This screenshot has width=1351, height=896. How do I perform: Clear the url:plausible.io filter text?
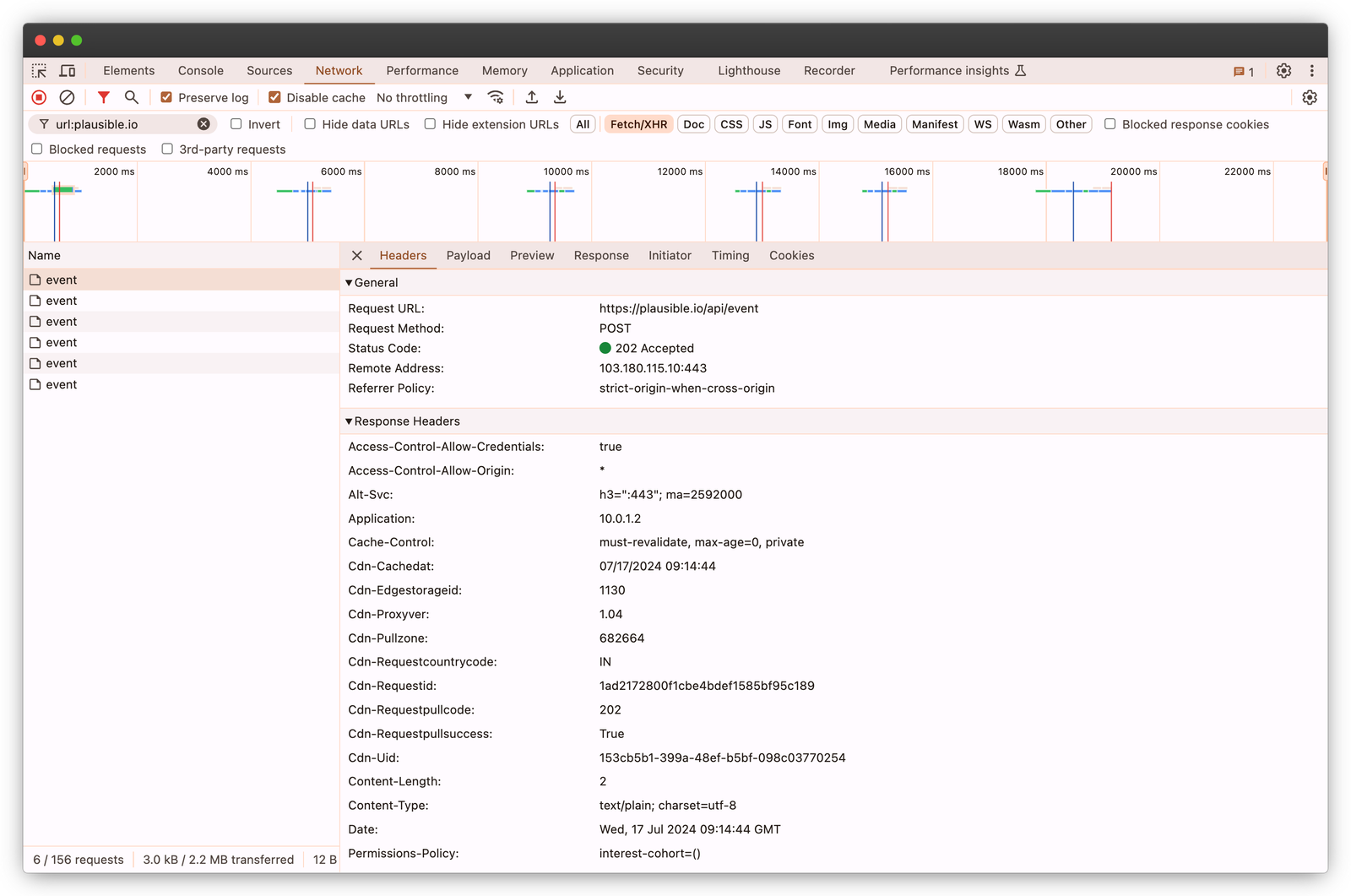(x=203, y=123)
